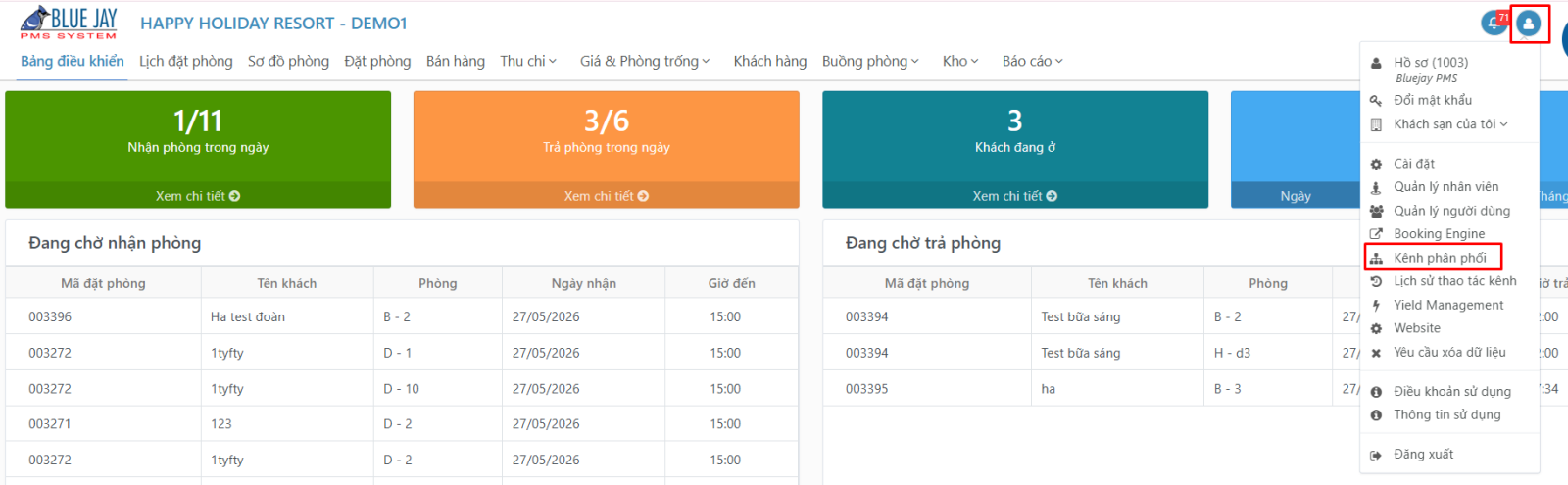Open the Khách hàng menu item
1568x485 pixels.
click(x=770, y=61)
